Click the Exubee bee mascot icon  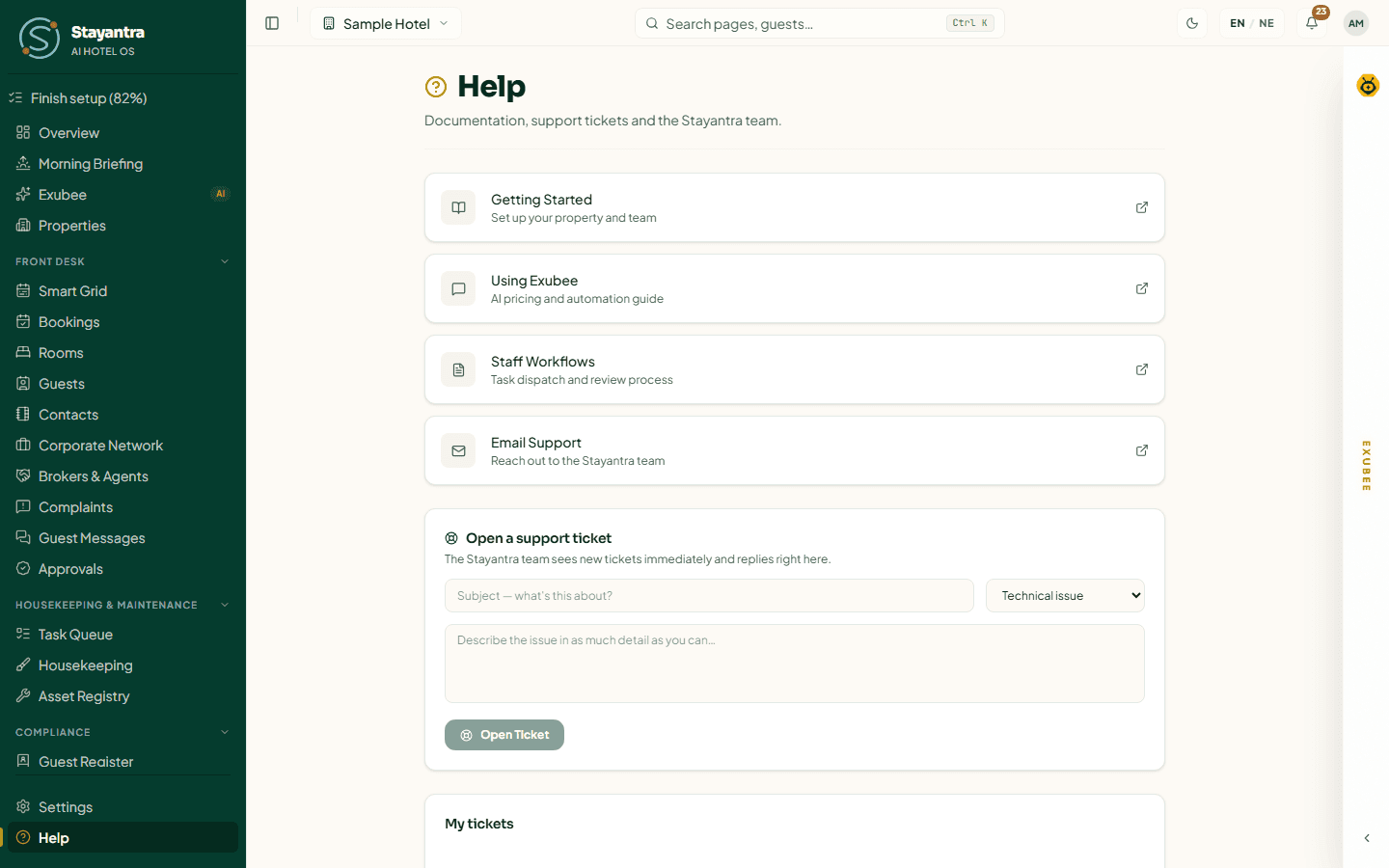1368,86
